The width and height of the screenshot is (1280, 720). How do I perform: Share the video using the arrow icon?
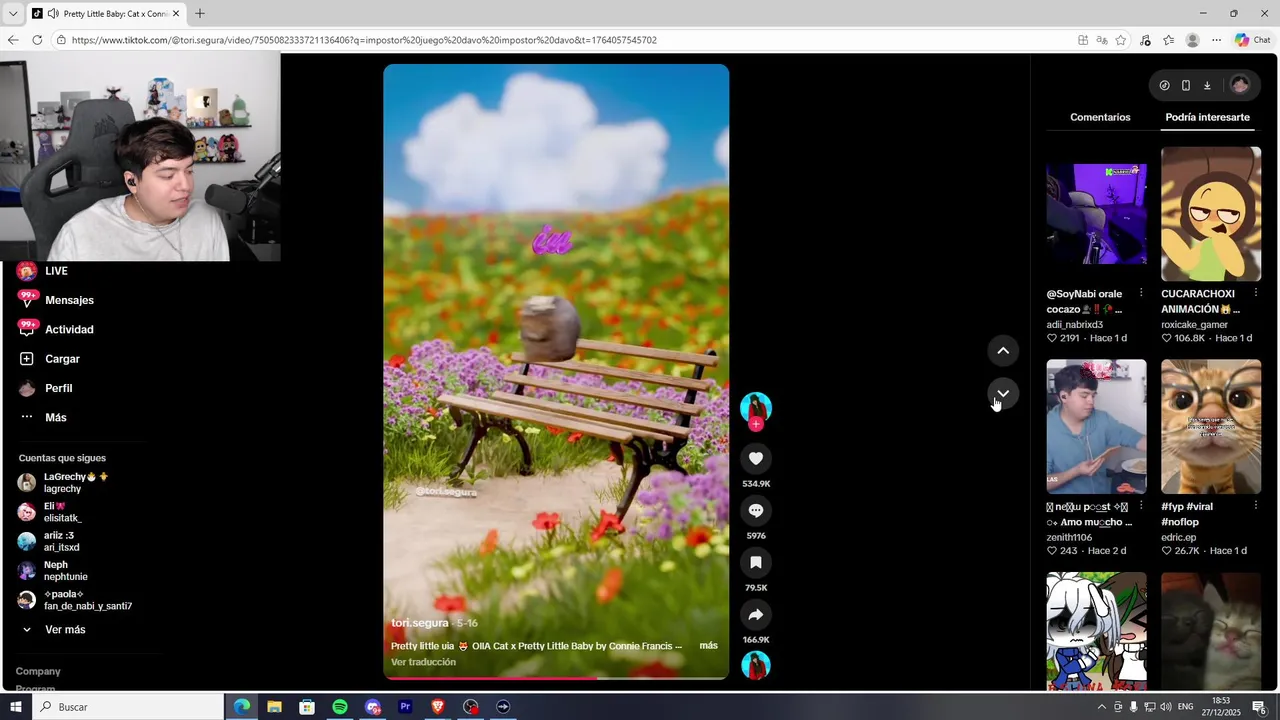tap(756, 614)
